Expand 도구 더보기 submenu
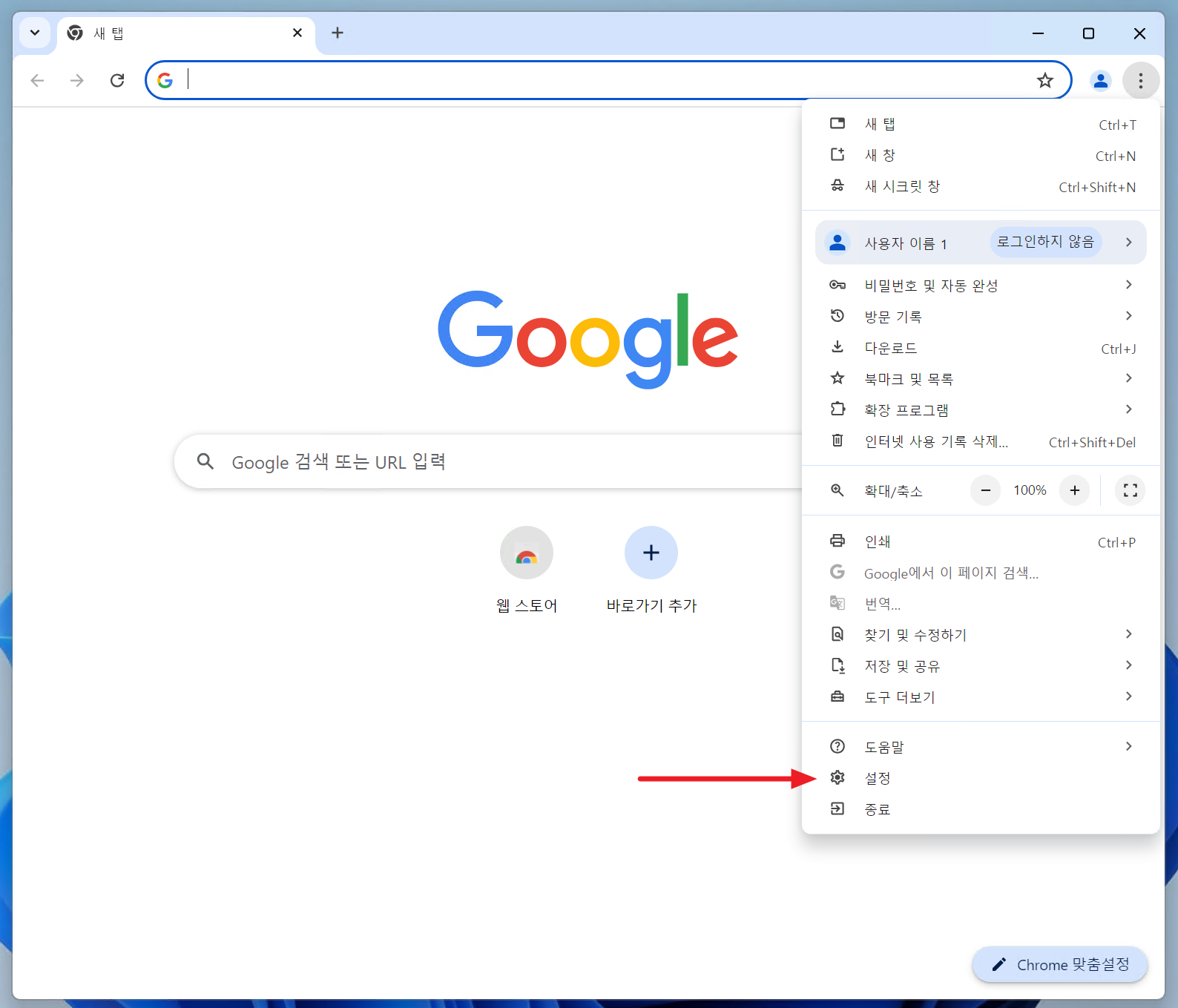The height and width of the screenshot is (1008, 1178). coord(981,697)
